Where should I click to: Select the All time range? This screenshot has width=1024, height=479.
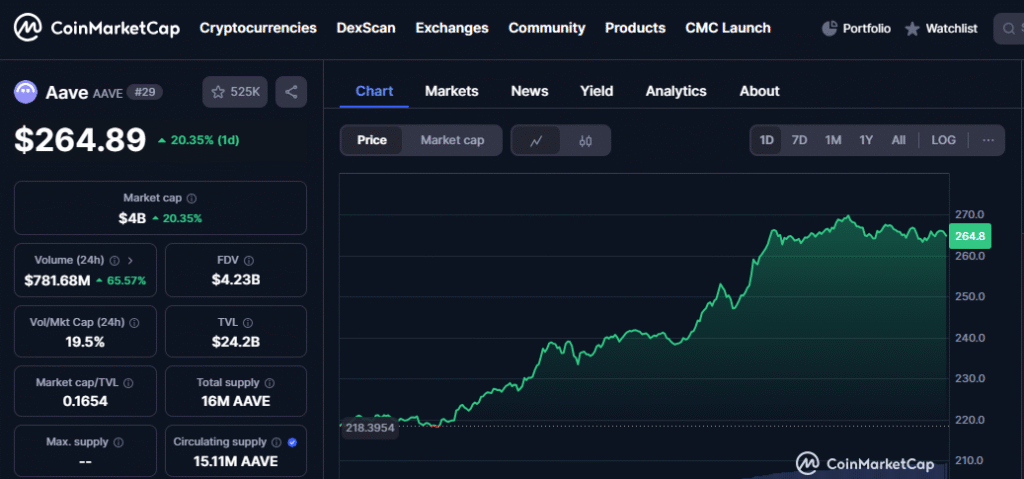click(x=899, y=140)
